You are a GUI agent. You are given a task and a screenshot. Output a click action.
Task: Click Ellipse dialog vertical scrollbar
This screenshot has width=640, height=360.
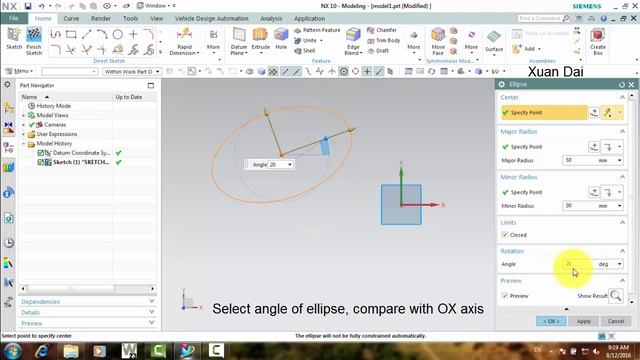pyautogui.click(x=632, y=198)
